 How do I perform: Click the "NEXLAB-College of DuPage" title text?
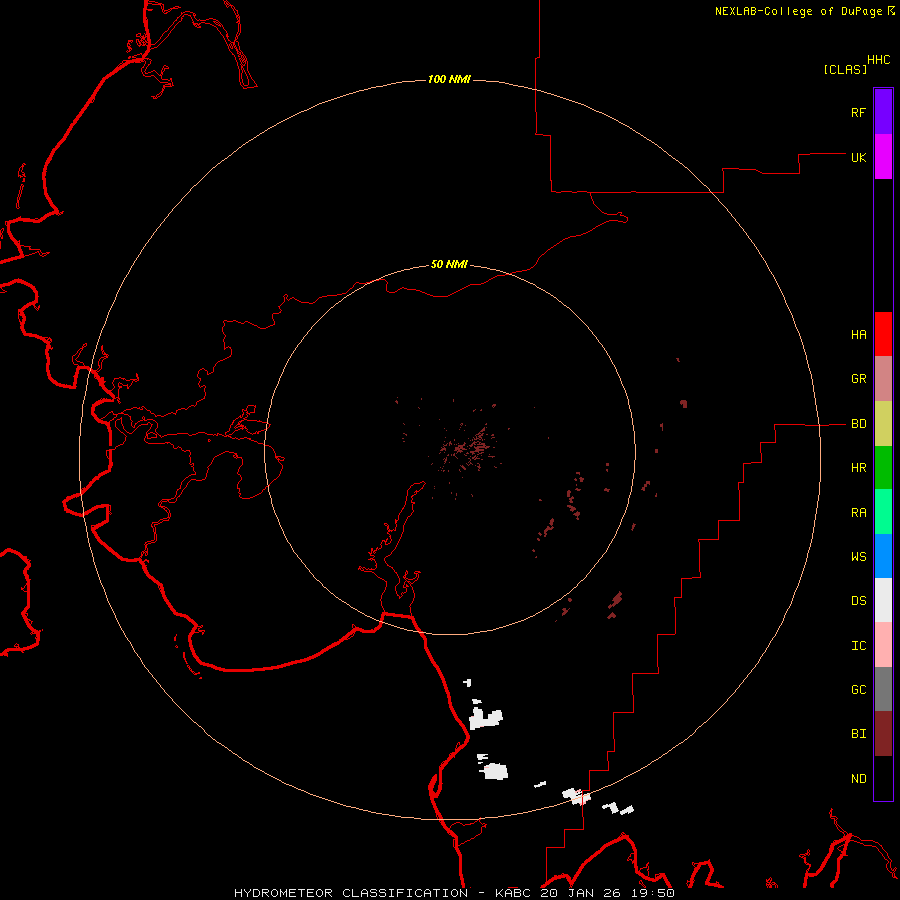pos(798,11)
